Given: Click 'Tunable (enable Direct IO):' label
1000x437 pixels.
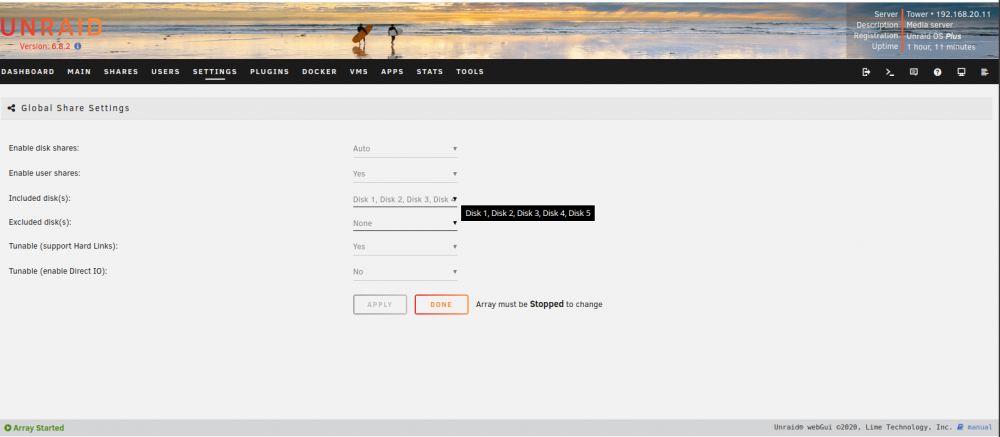Looking at the screenshot, I should [x=58, y=271].
